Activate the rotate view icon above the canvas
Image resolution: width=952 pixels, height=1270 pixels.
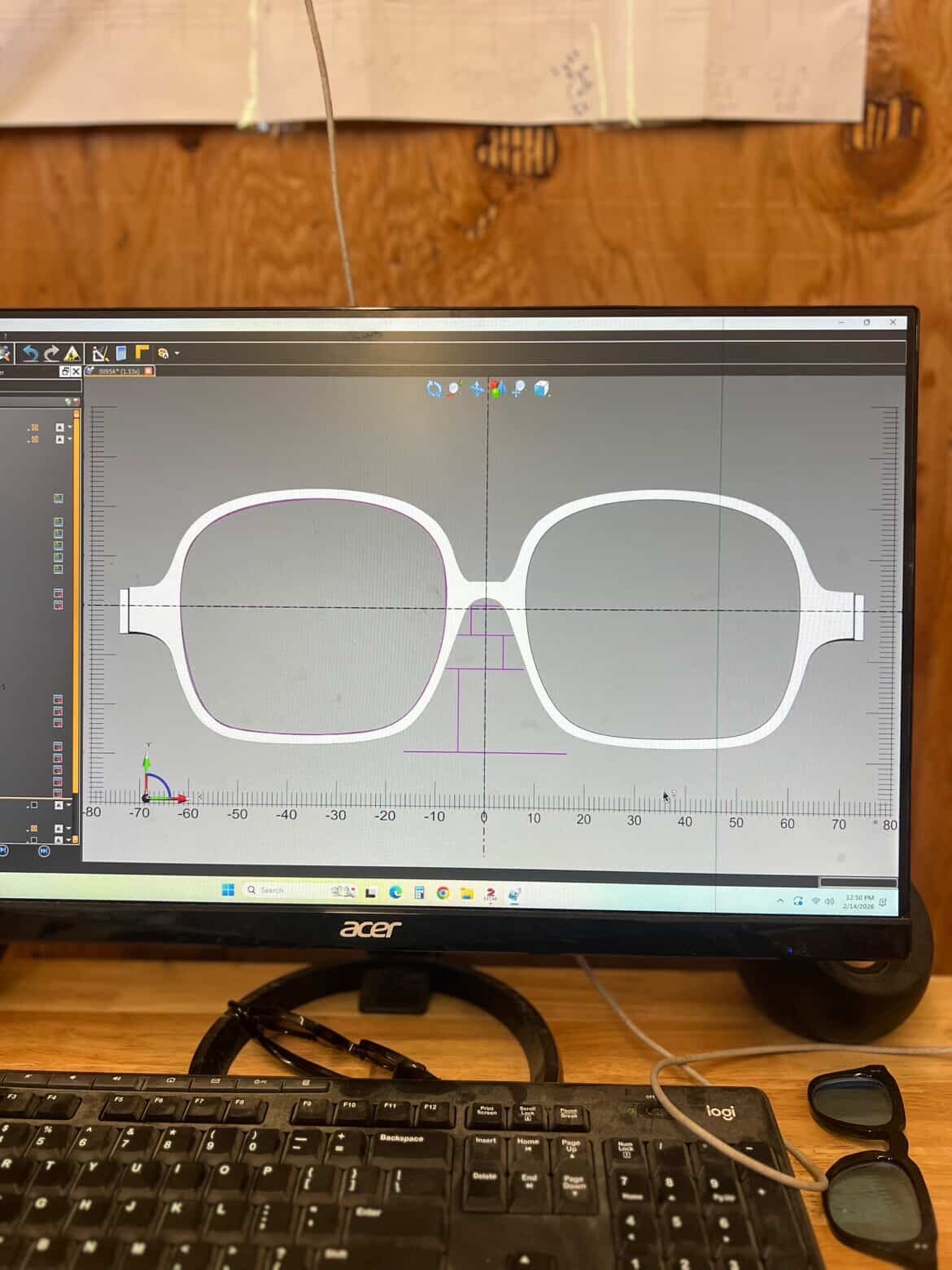tap(434, 388)
